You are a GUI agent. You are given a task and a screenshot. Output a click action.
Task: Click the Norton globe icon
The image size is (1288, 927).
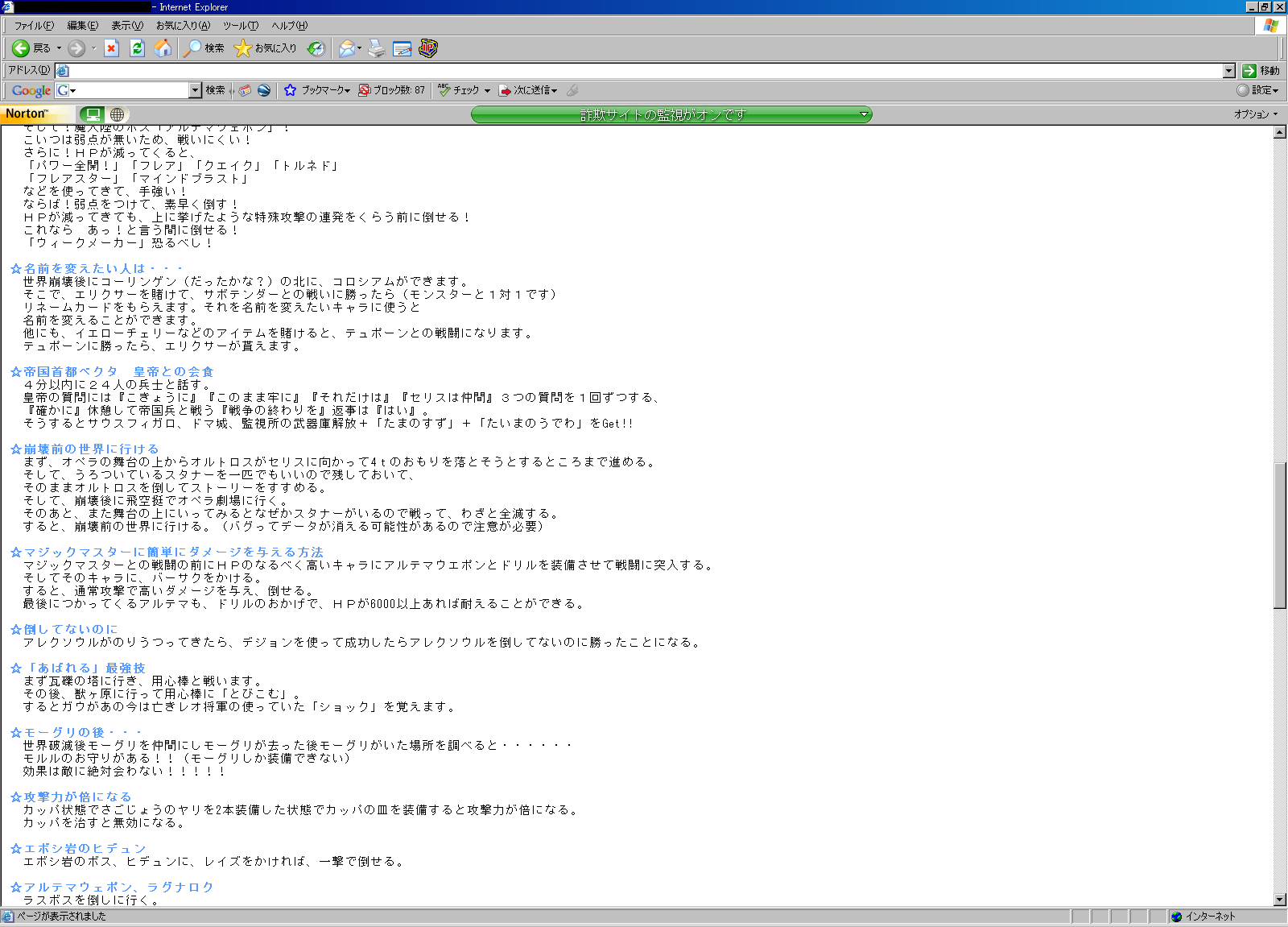(x=117, y=114)
